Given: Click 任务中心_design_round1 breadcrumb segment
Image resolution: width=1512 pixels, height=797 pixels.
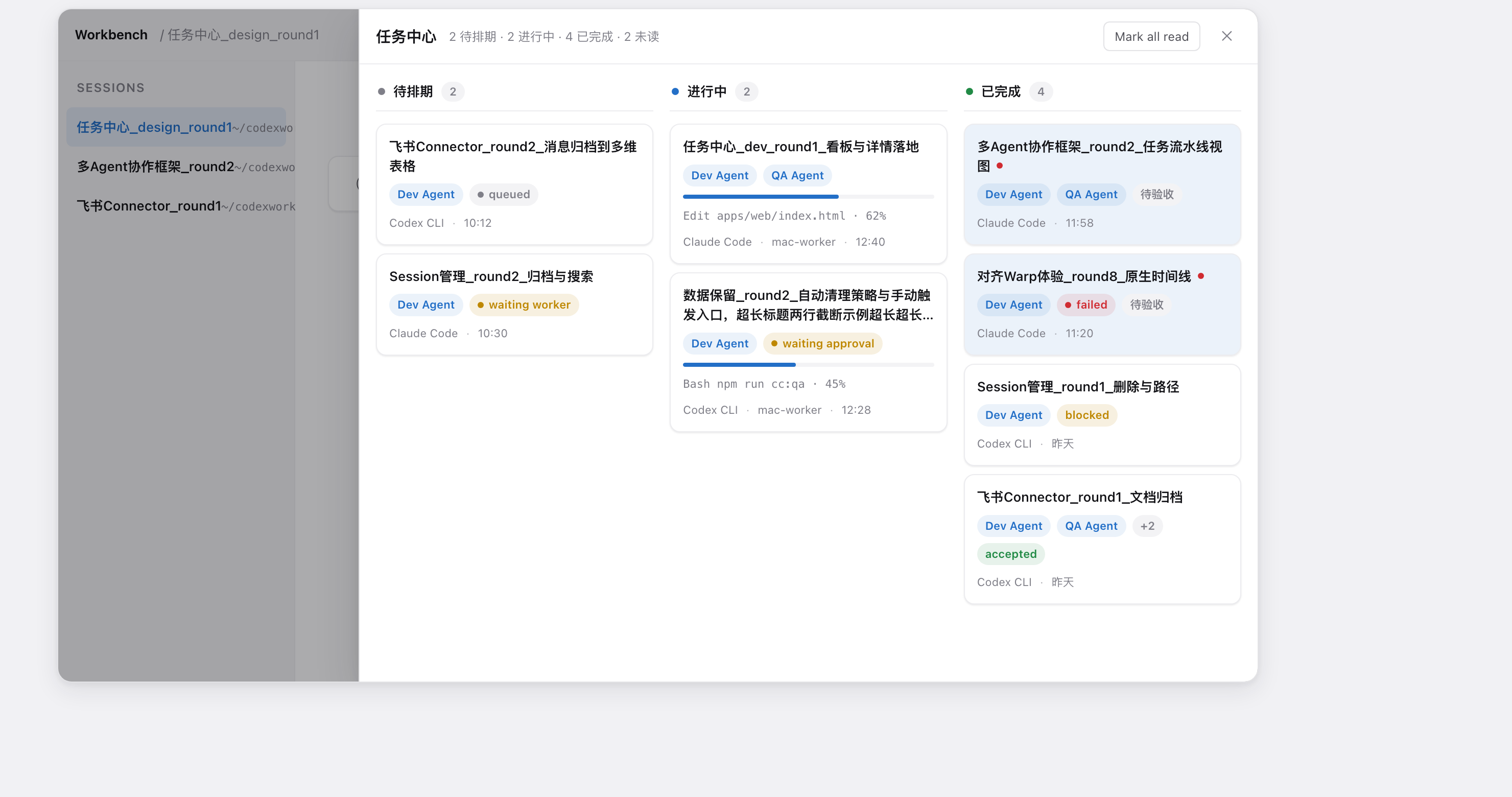Looking at the screenshot, I should click(x=243, y=35).
